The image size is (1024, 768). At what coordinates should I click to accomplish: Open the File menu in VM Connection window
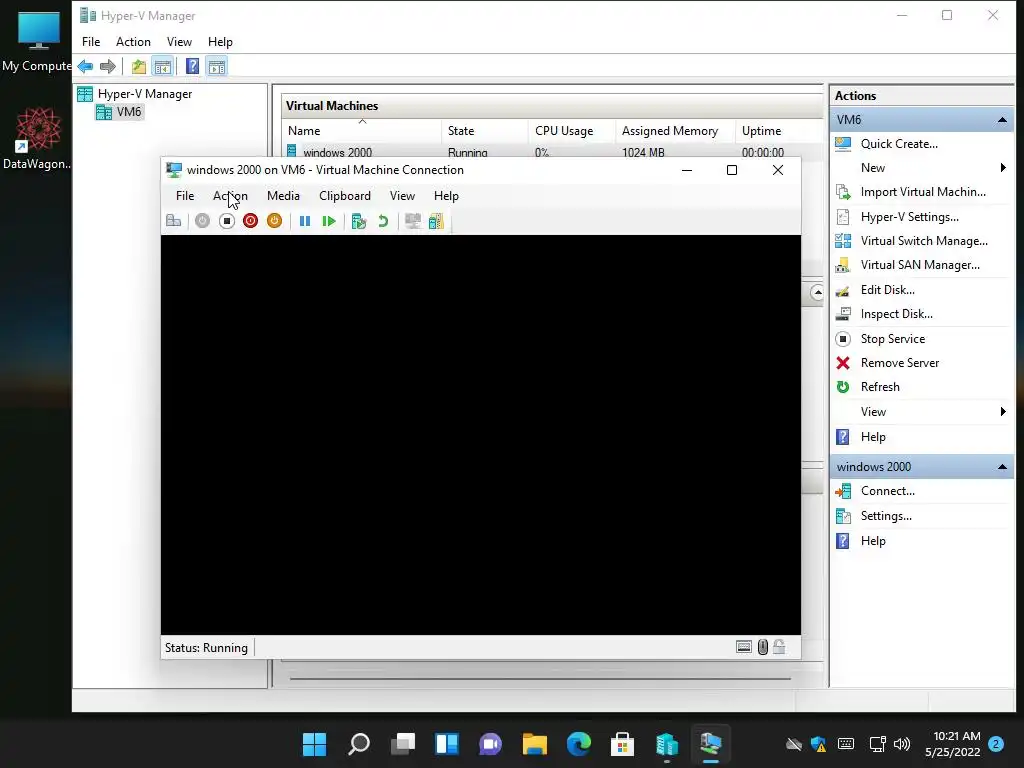pyautogui.click(x=185, y=196)
